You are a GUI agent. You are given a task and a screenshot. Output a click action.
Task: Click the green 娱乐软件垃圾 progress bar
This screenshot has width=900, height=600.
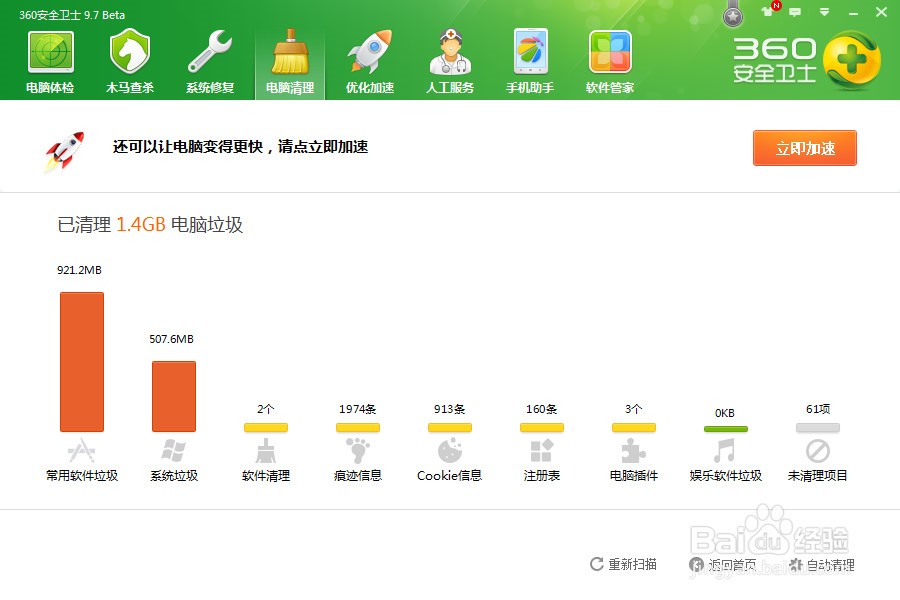(726, 428)
